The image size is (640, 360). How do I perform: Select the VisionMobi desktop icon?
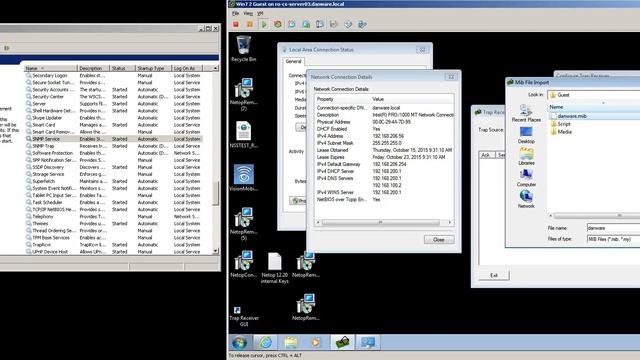click(244, 178)
